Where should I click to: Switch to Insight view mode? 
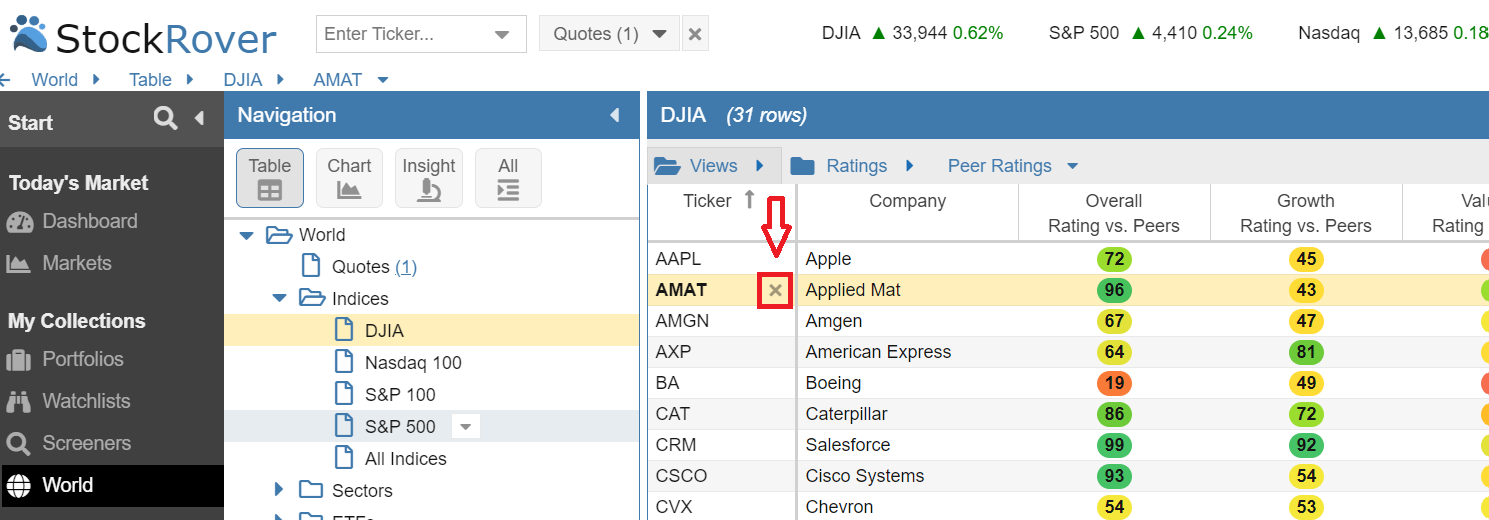click(429, 178)
